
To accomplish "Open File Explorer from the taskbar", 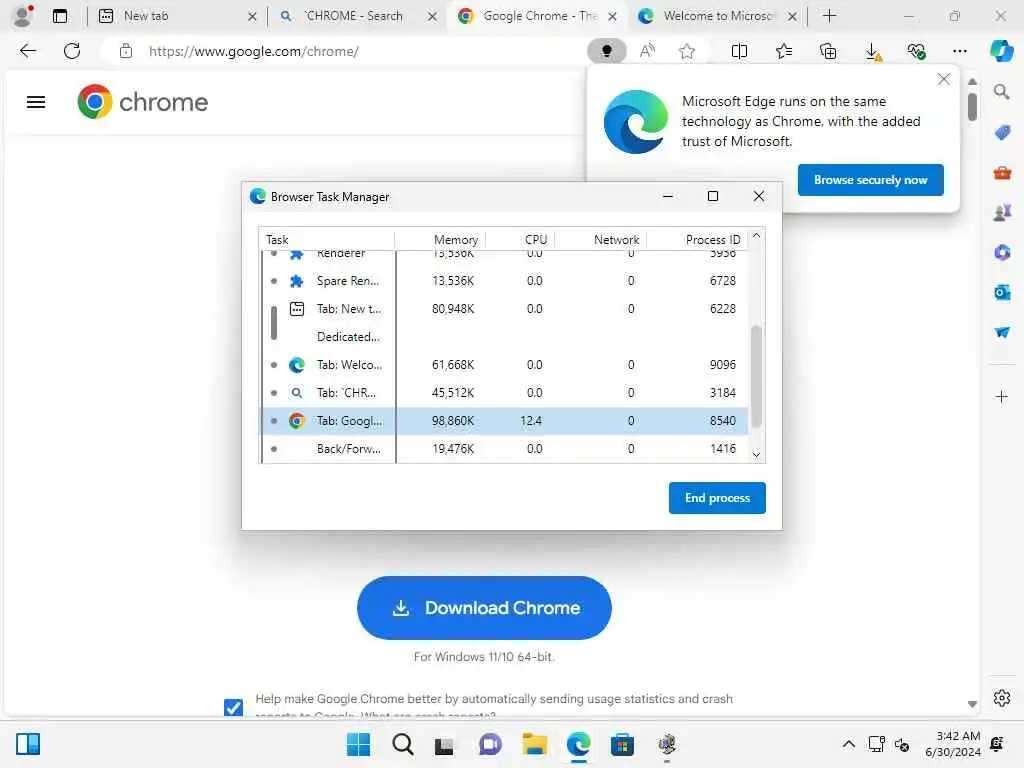I will point(535,744).
